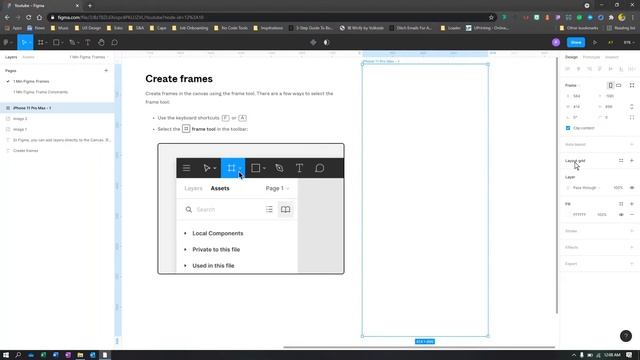The image size is (640, 360).
Task: Open File Explorer from taskbar
Action: [80, 355]
